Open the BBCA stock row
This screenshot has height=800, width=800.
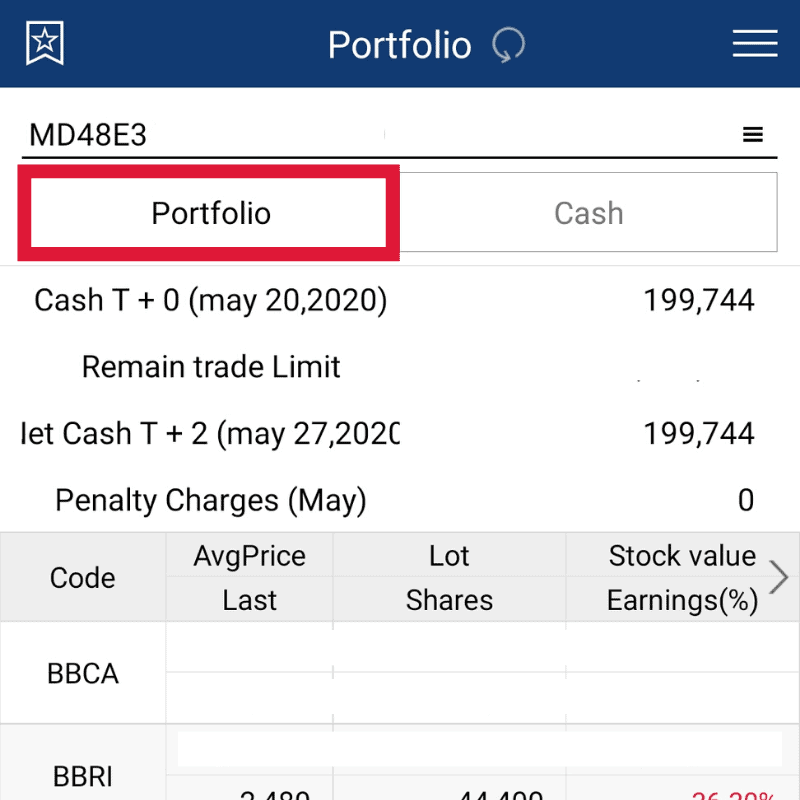coord(83,673)
